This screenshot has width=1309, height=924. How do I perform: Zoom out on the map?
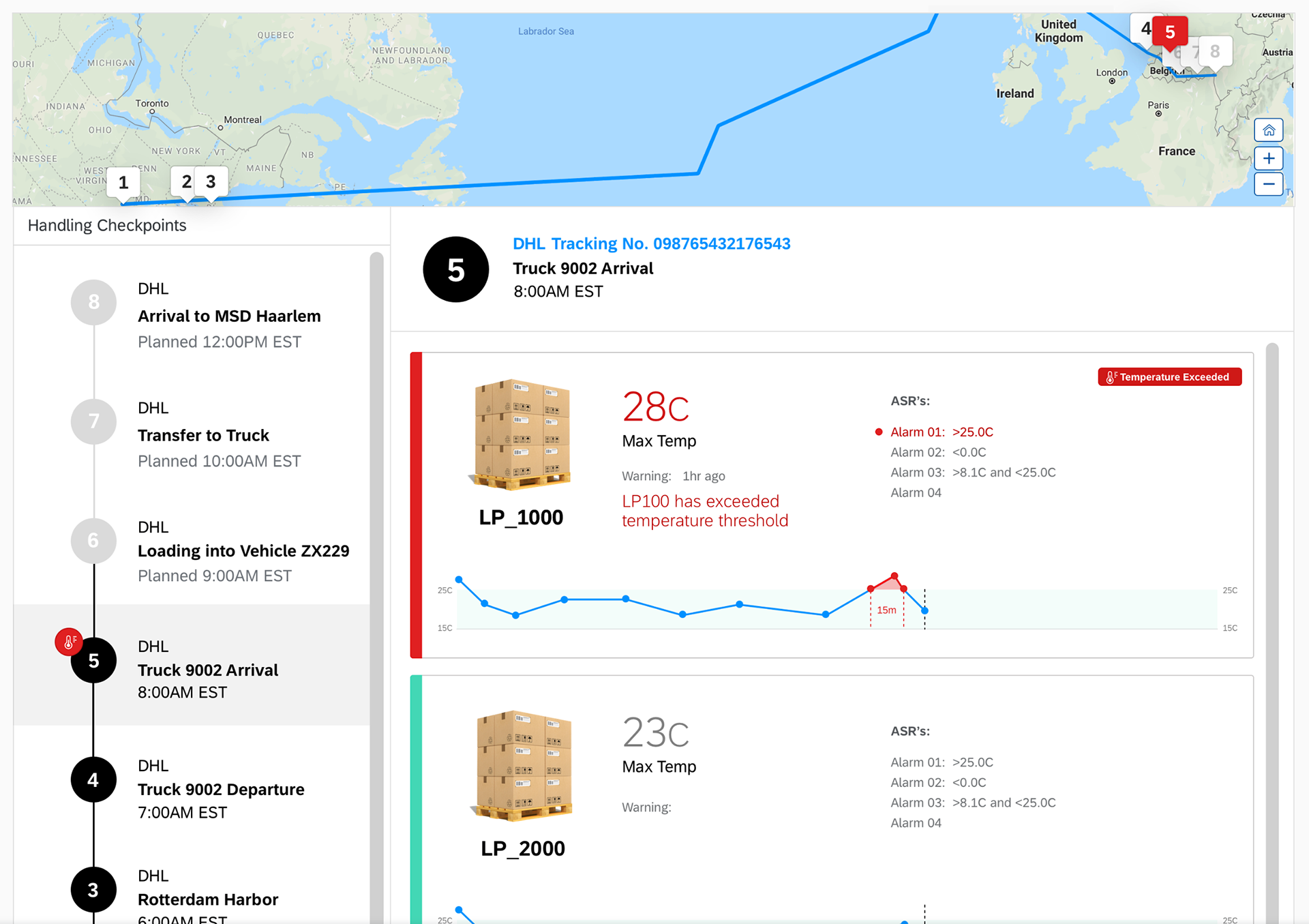pos(1268,184)
